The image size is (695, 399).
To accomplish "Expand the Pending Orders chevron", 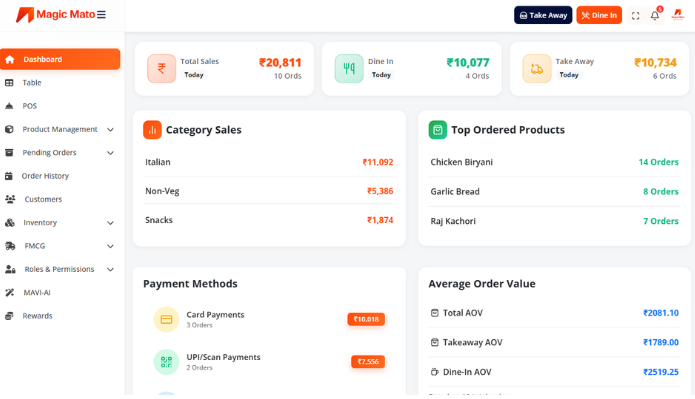I will pos(110,153).
